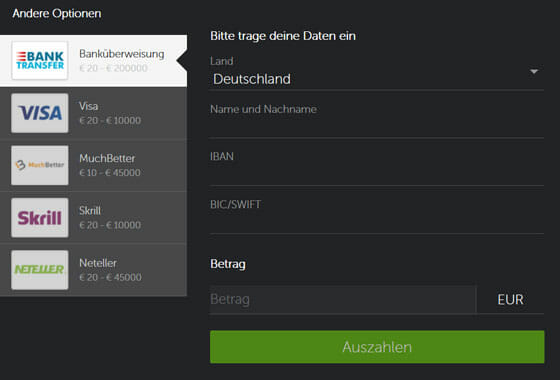Choose the MuchBetter payment label
Screen dimensions: 560x380
tap(107, 158)
